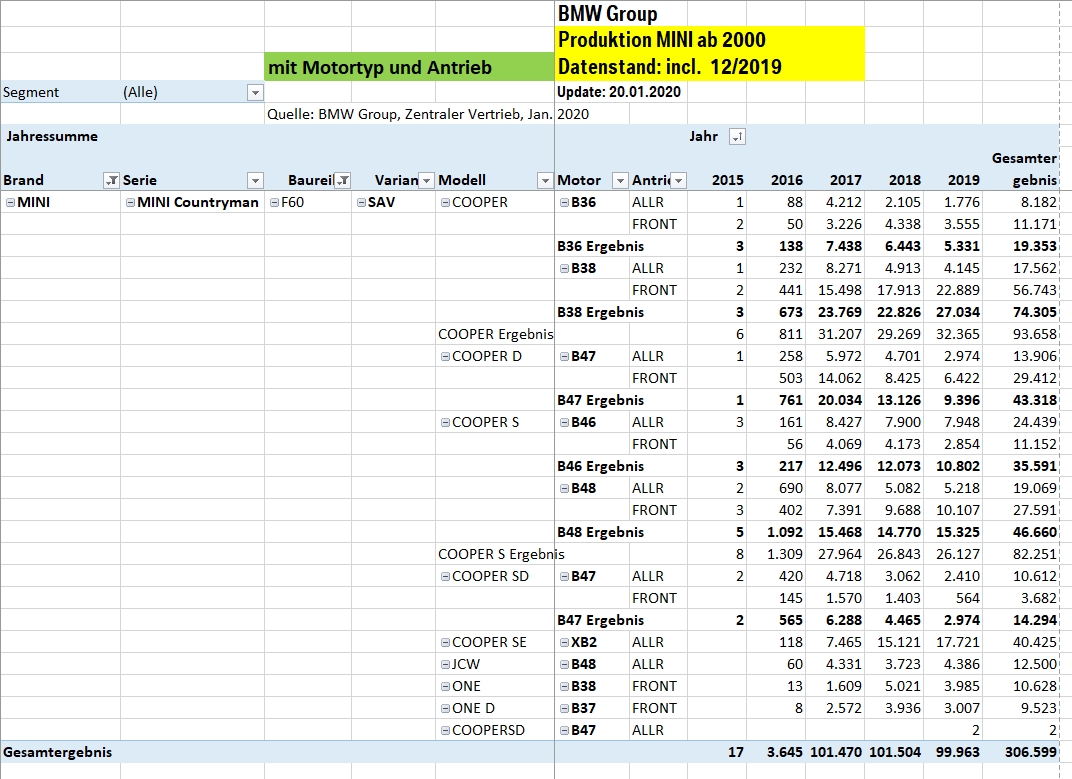Image resolution: width=1072 pixels, height=779 pixels.
Task: Open the Segment (Alle) filter dropdown
Action: (x=255, y=92)
